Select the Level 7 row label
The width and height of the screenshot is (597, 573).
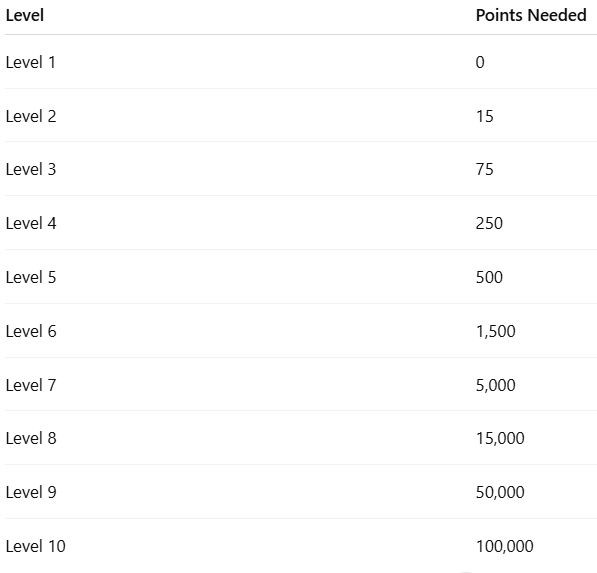coord(31,385)
